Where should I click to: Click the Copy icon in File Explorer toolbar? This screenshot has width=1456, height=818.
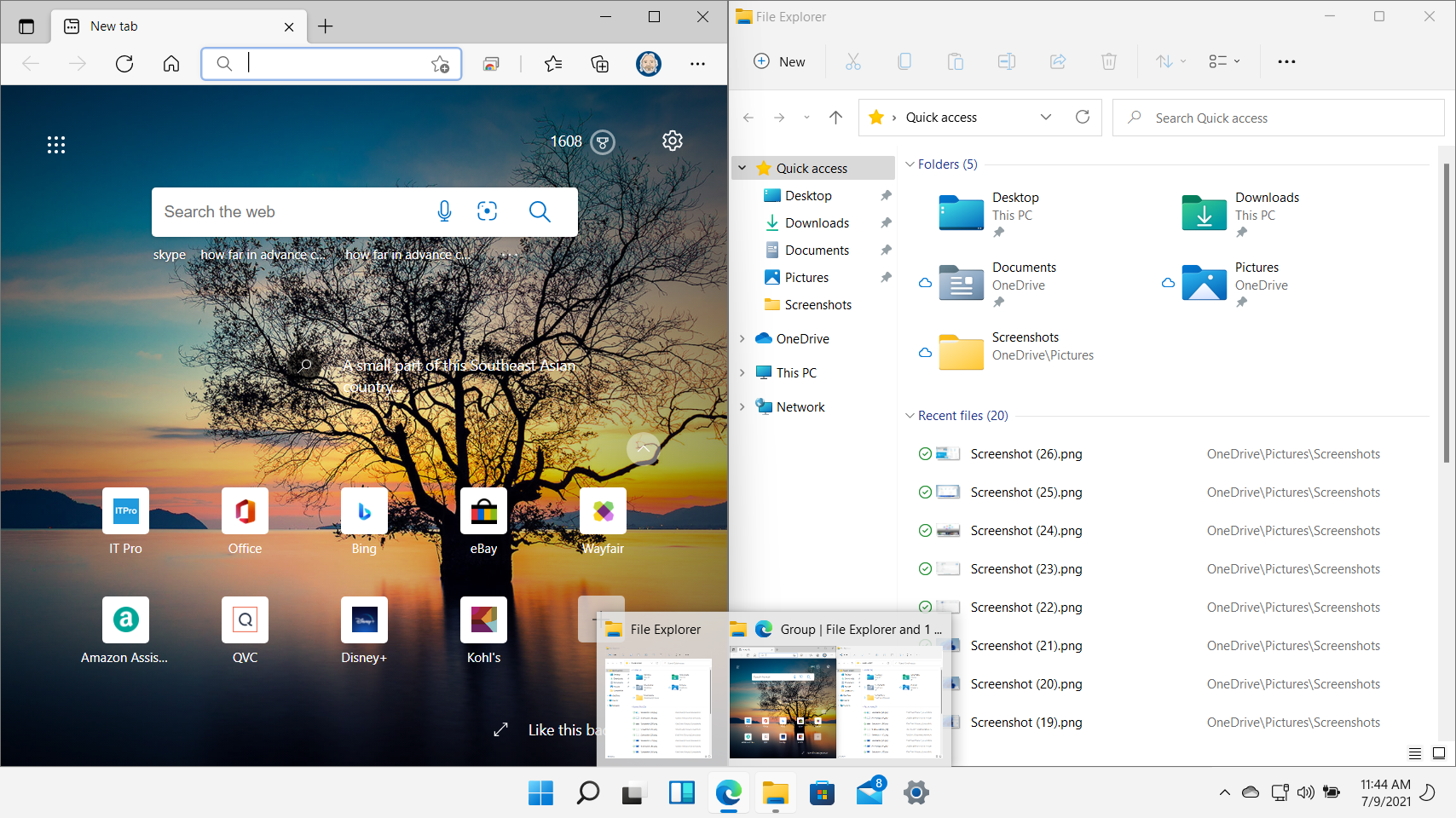click(x=904, y=60)
